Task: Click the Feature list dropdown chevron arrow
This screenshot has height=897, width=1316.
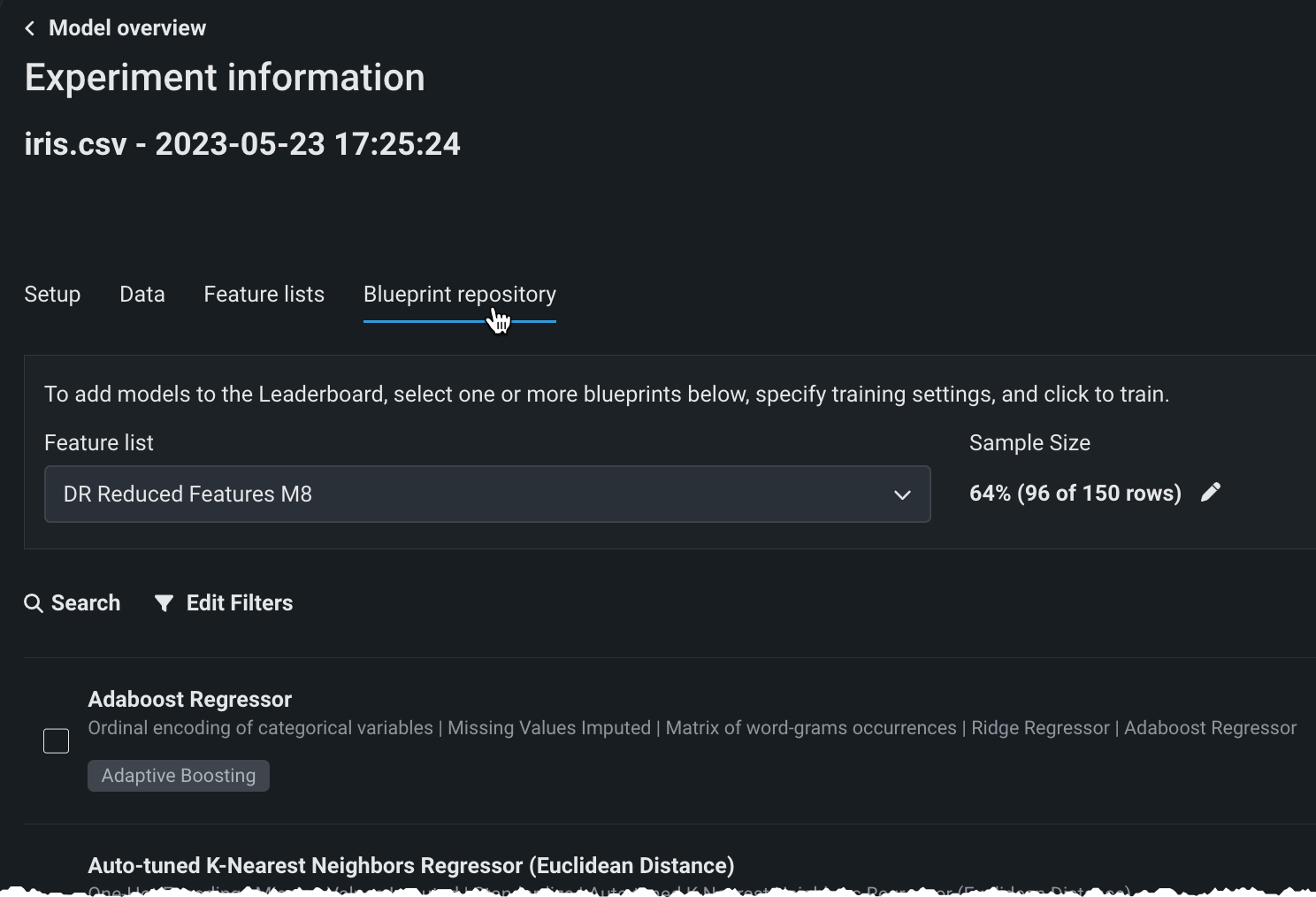Action: [902, 494]
